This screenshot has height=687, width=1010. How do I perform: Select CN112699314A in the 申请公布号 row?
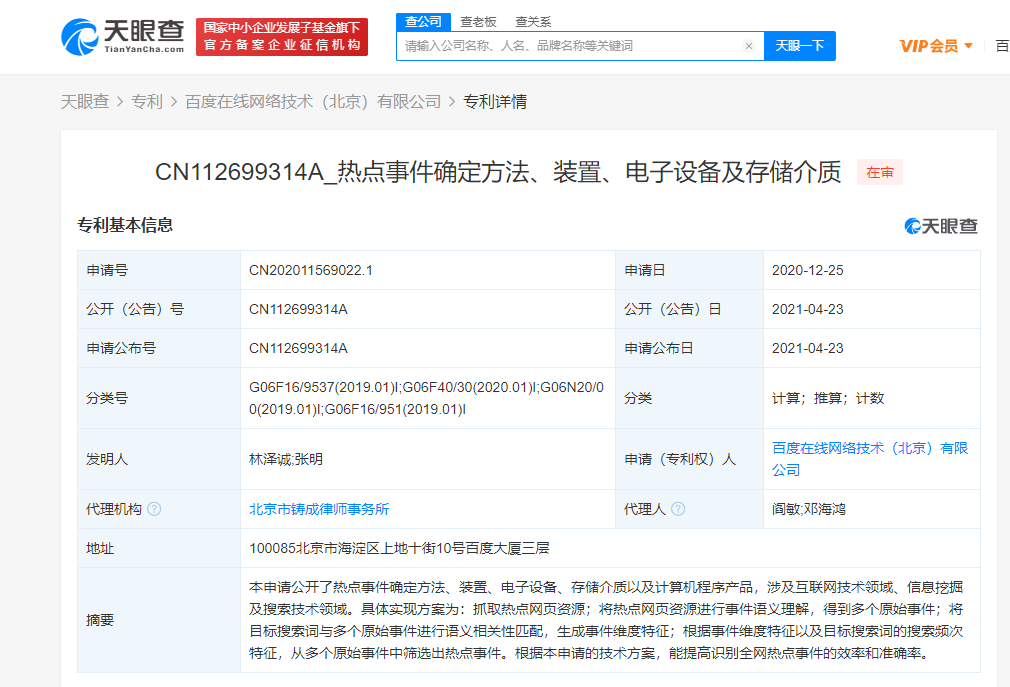[298, 348]
